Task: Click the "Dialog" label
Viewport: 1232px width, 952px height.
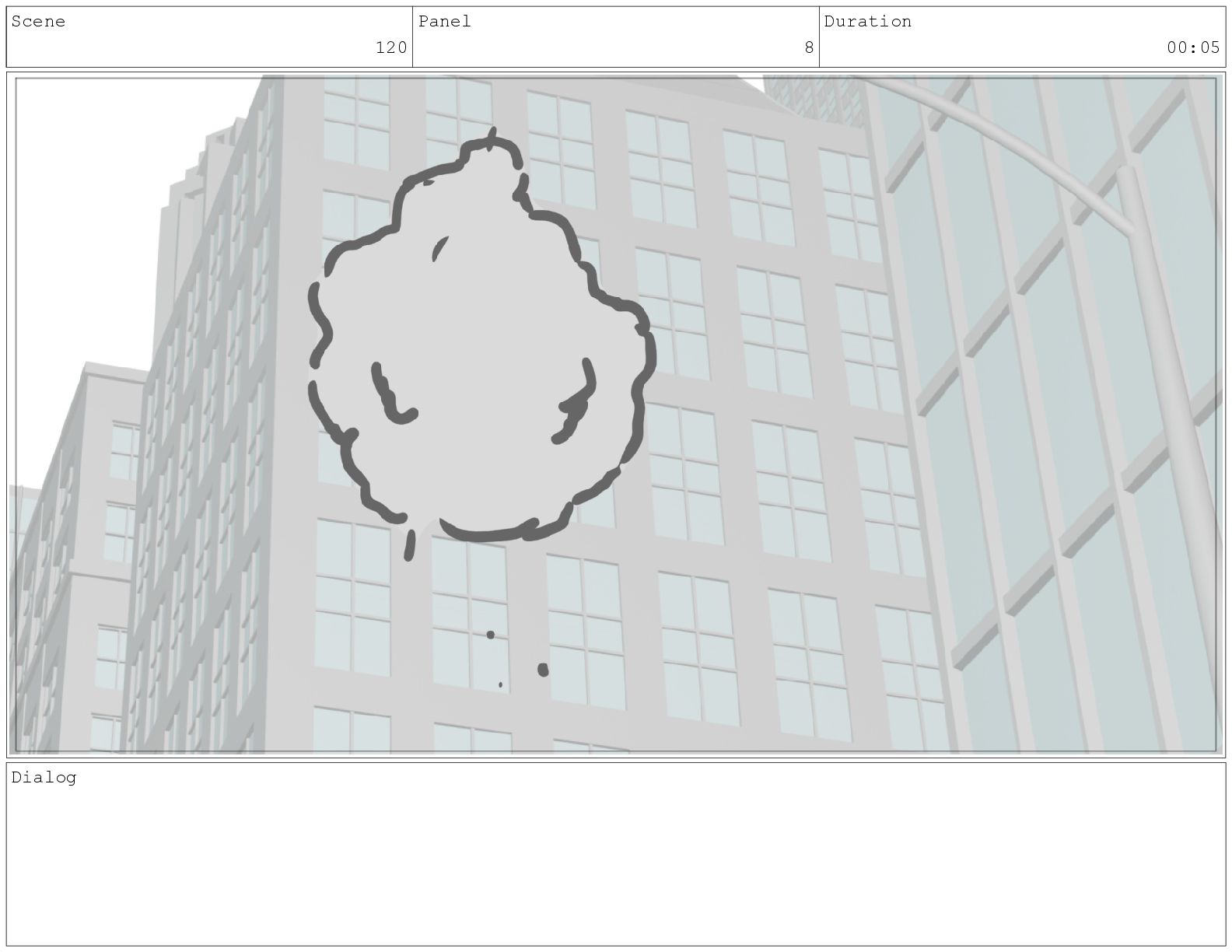Action: pos(44,778)
